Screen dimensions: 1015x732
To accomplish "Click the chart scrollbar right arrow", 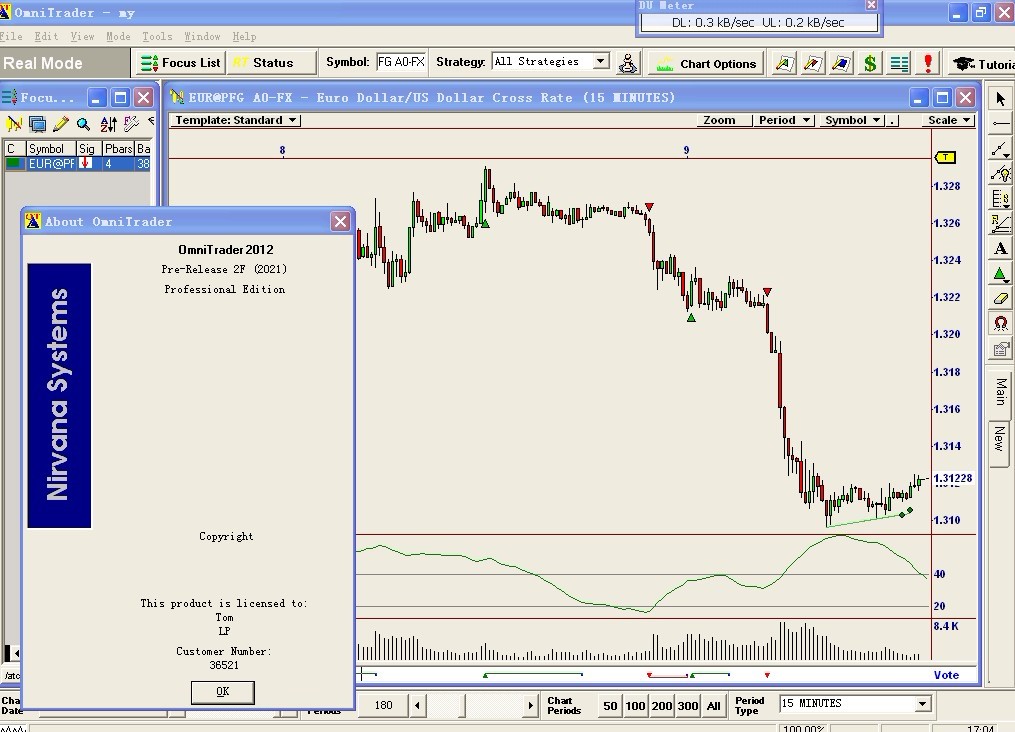I will tap(531, 705).
